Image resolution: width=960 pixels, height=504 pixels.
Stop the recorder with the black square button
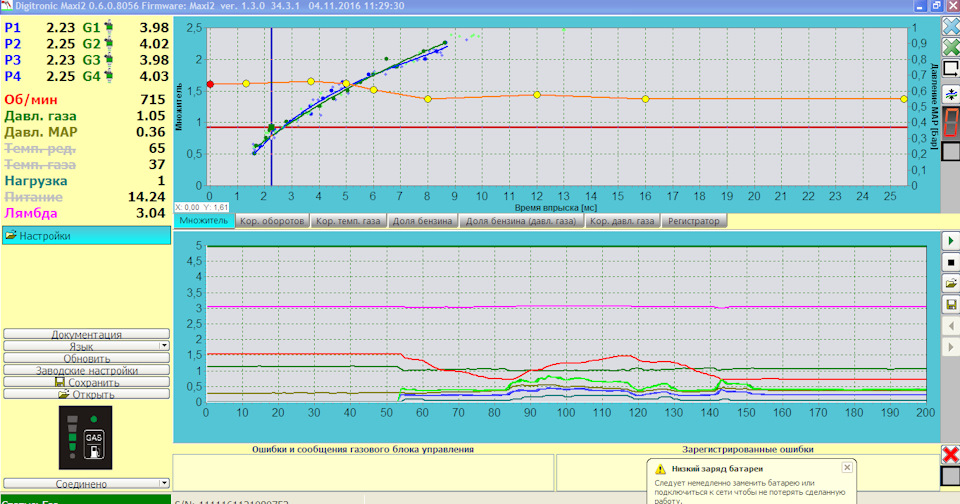click(x=951, y=262)
